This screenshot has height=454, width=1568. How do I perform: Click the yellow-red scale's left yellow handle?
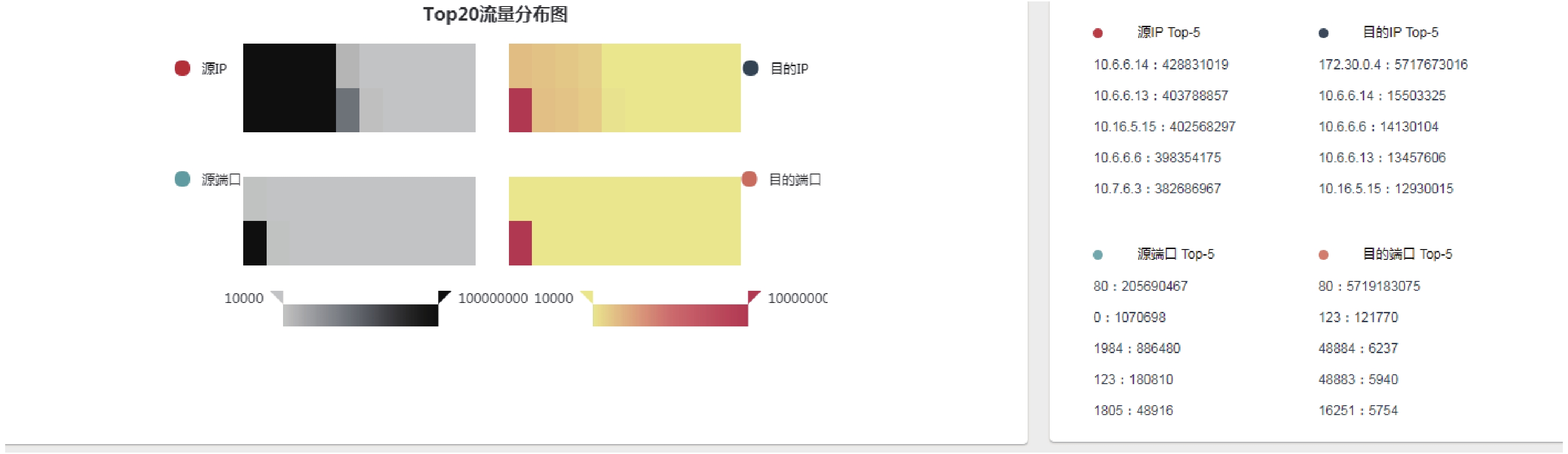coord(587,297)
